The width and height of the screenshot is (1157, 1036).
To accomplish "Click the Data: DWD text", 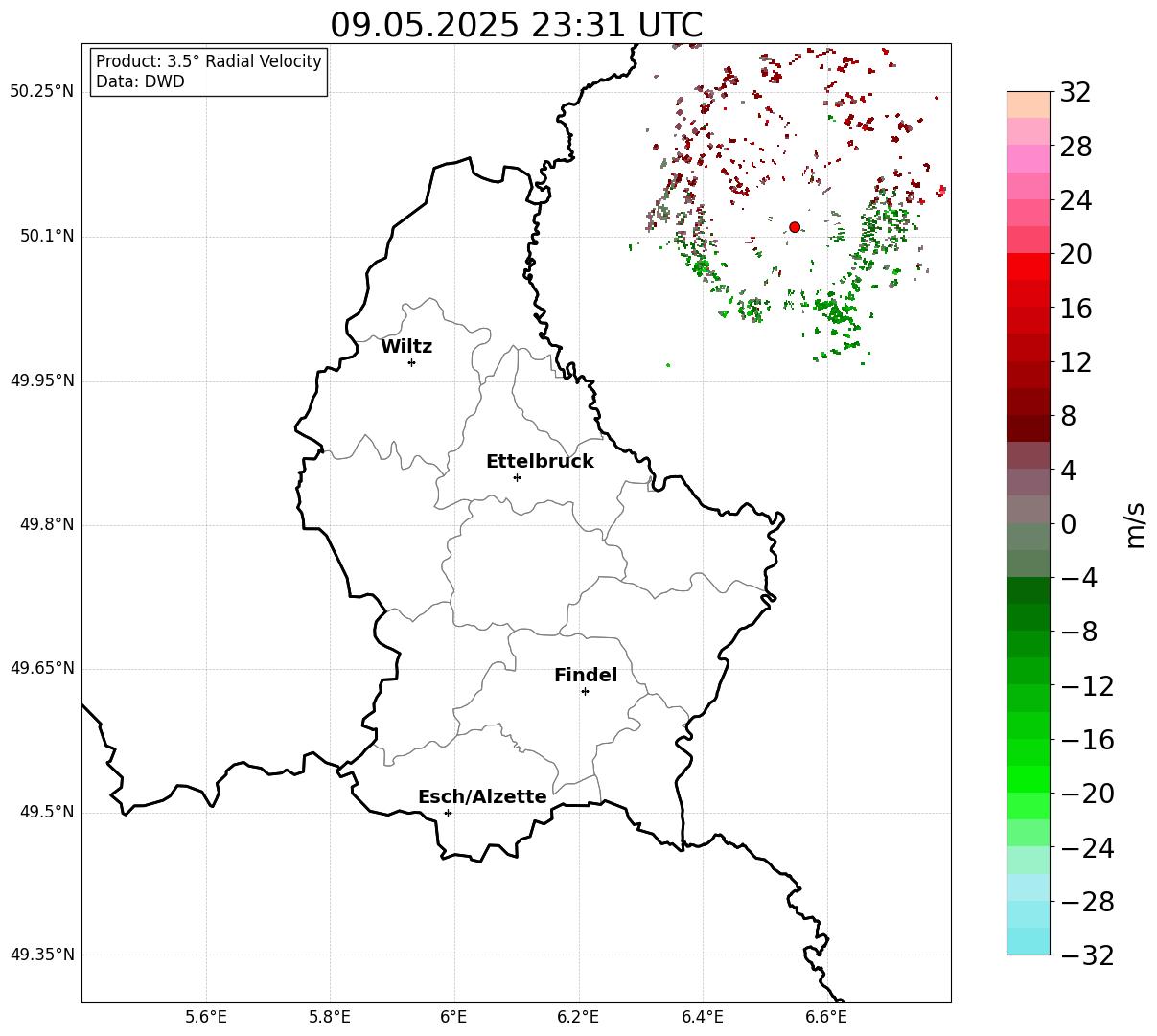I will (140, 82).
